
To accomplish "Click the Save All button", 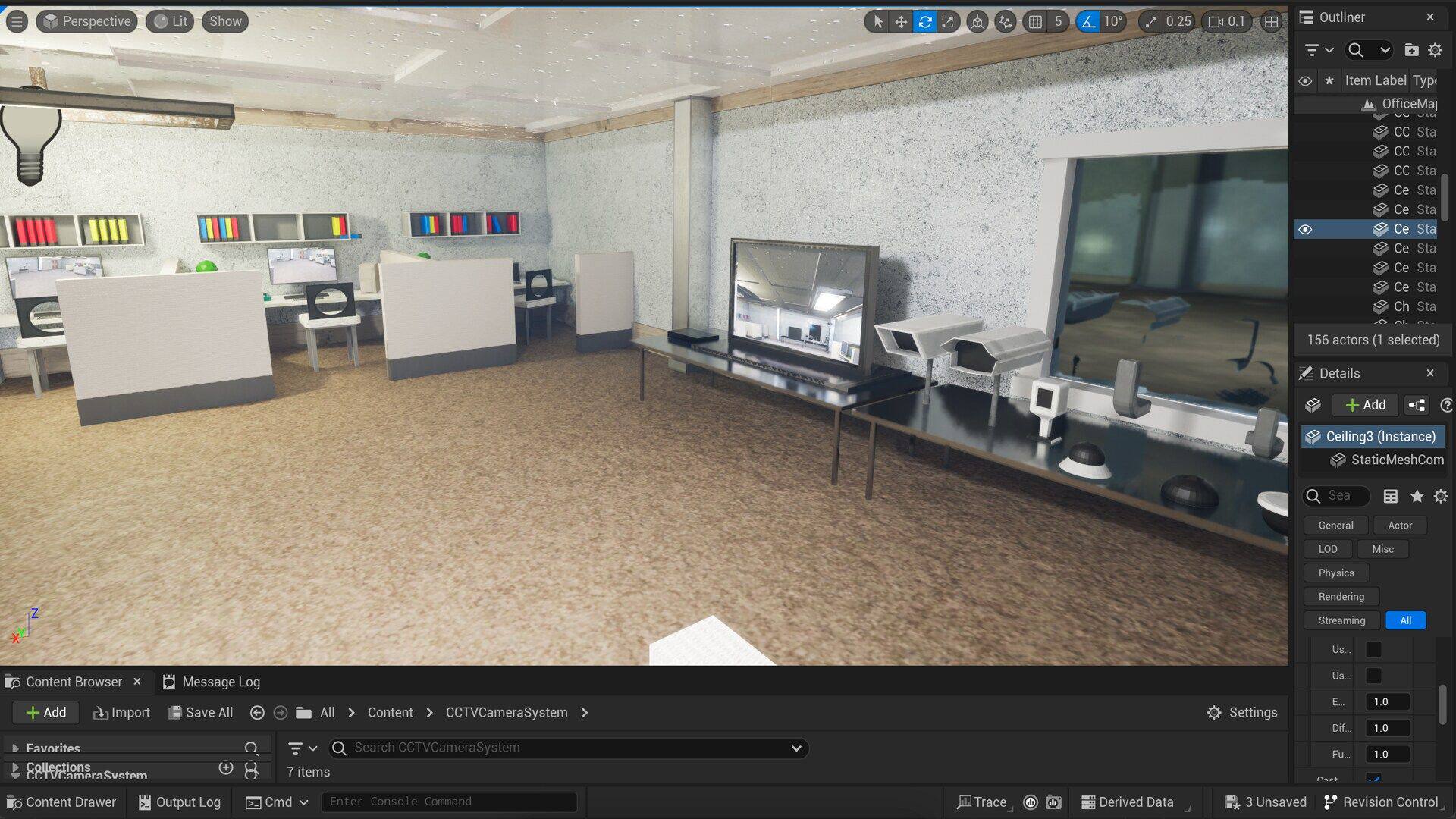I will [200, 713].
